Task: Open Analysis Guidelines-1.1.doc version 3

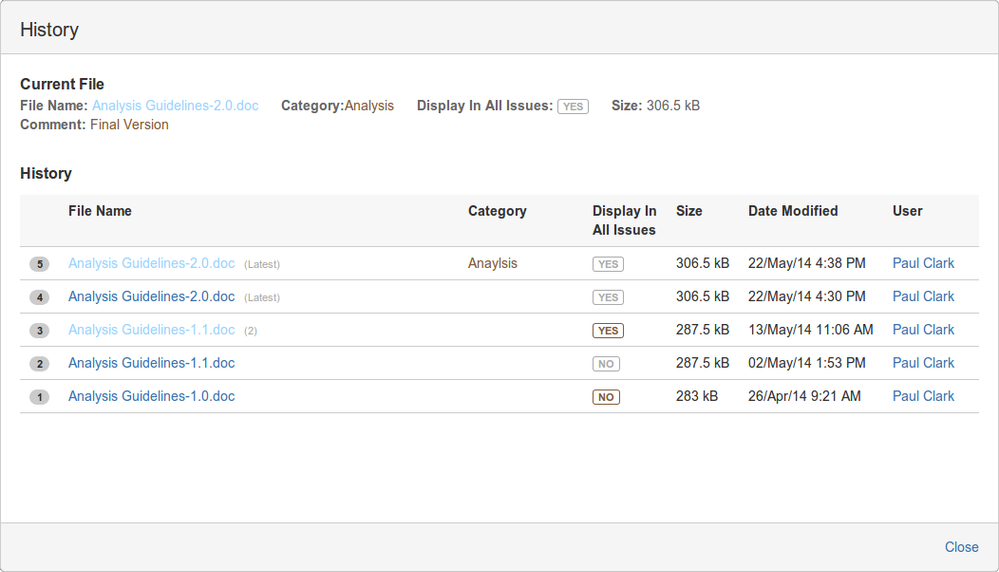Action: tap(152, 330)
